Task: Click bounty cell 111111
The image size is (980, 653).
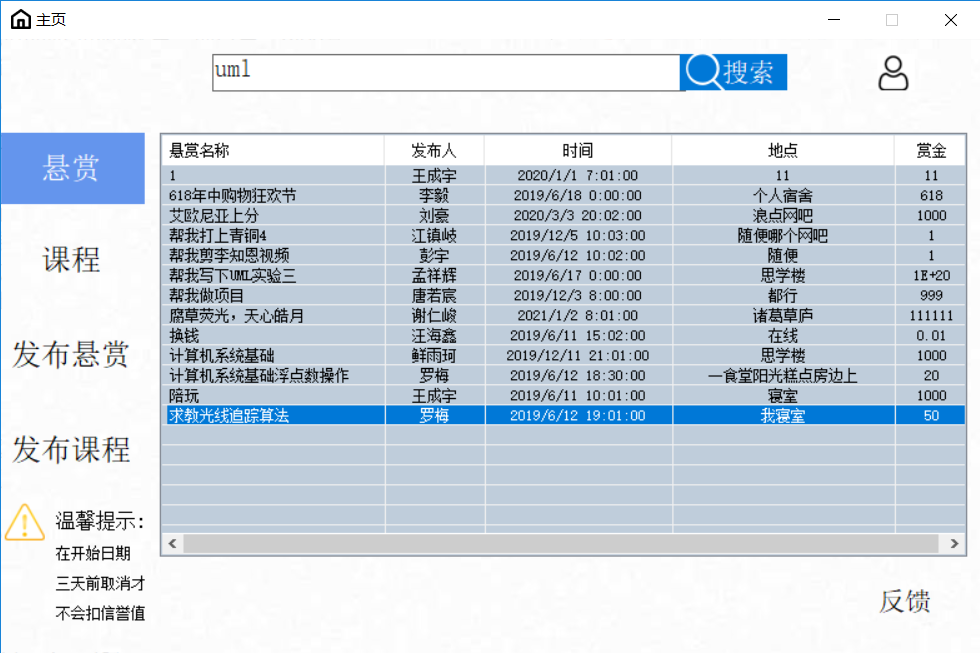Action: tap(931, 316)
